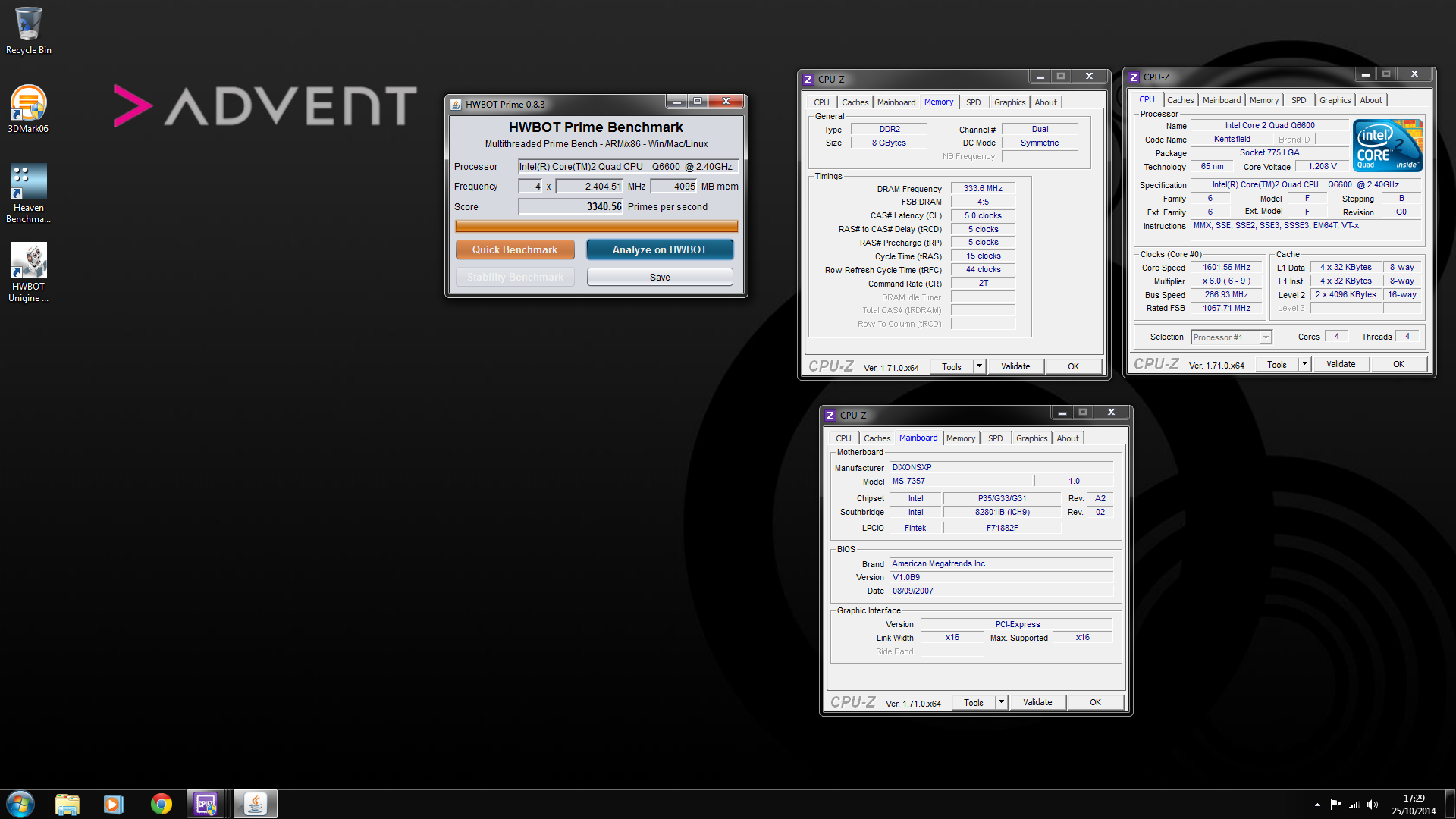Click Core Speed value 1601.56 MHz
This screenshot has width=1456, height=819.
[x=1226, y=268]
